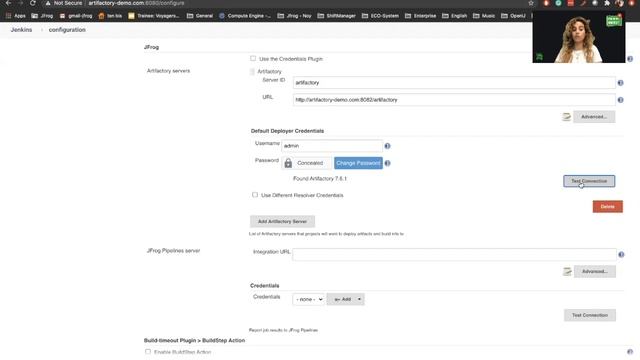Open the Jfrog - Noy bookmark folder
640x360 pixels.
pyautogui.click(x=294, y=16)
